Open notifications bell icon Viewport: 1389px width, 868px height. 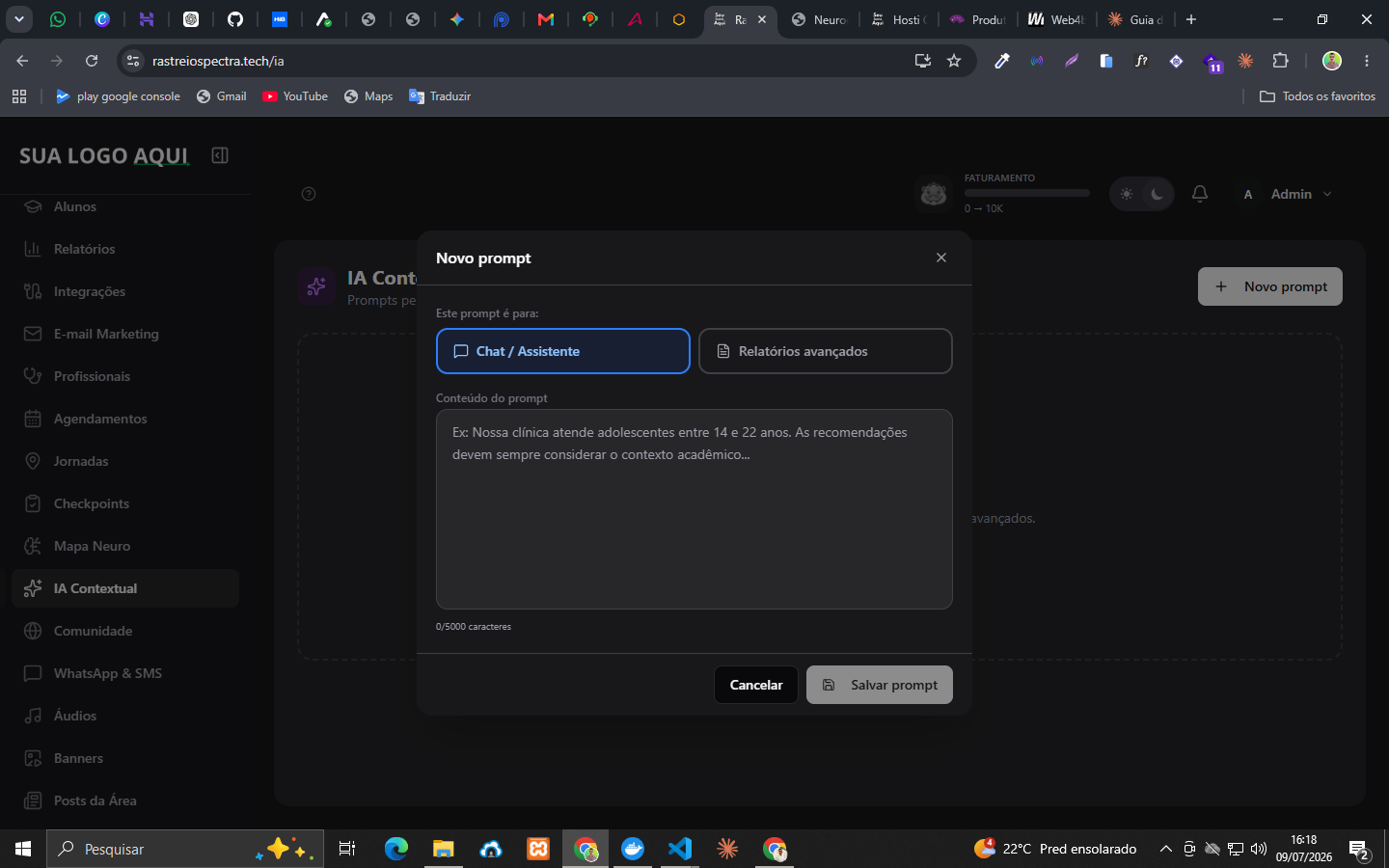pyautogui.click(x=1200, y=194)
